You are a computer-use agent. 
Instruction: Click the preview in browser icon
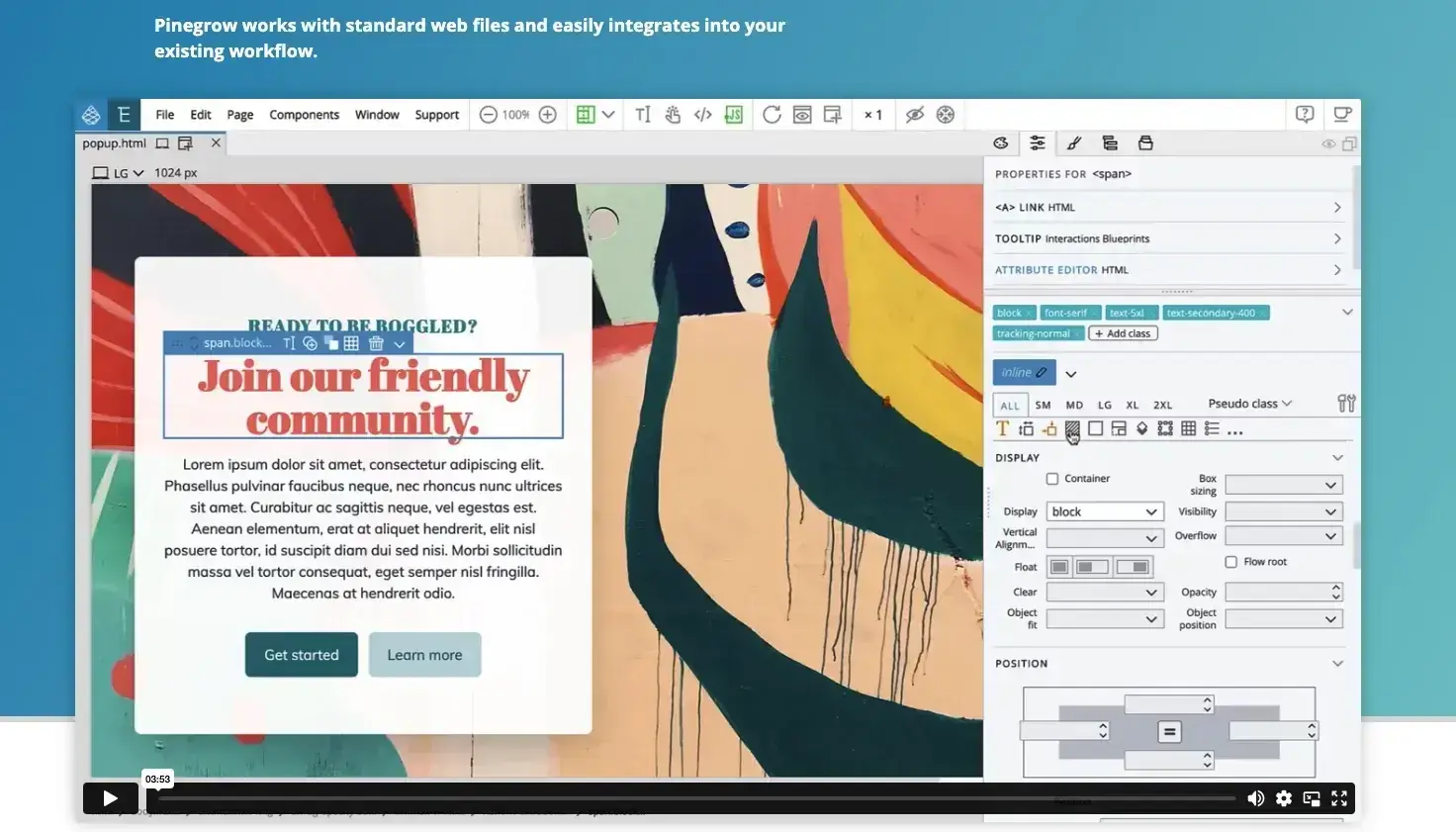pos(802,115)
